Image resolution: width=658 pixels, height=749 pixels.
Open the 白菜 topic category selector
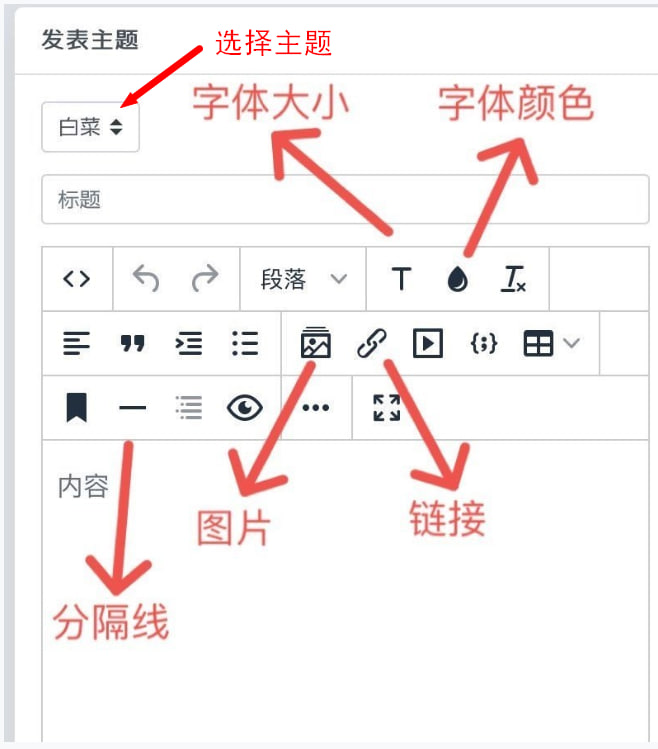(90, 127)
